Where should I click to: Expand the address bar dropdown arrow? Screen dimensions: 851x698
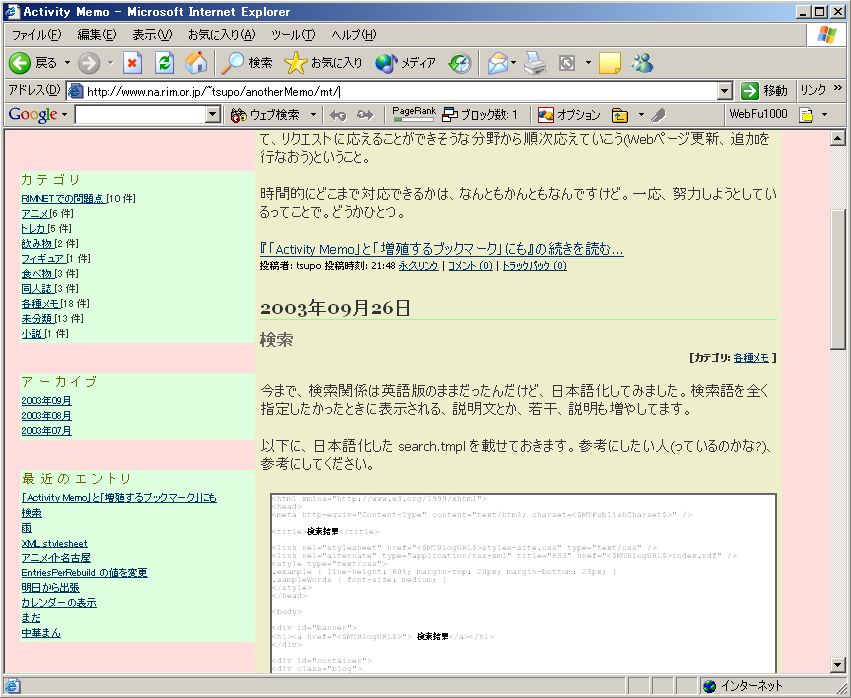pos(725,91)
